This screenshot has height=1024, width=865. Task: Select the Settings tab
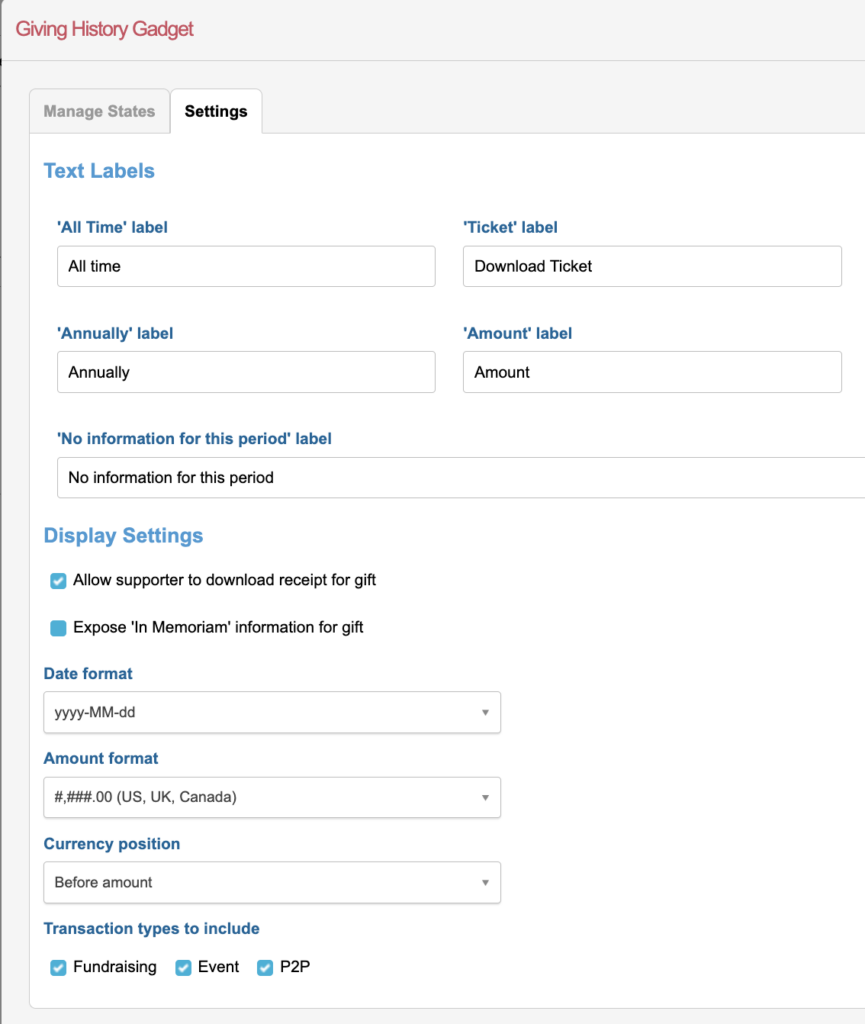click(216, 111)
